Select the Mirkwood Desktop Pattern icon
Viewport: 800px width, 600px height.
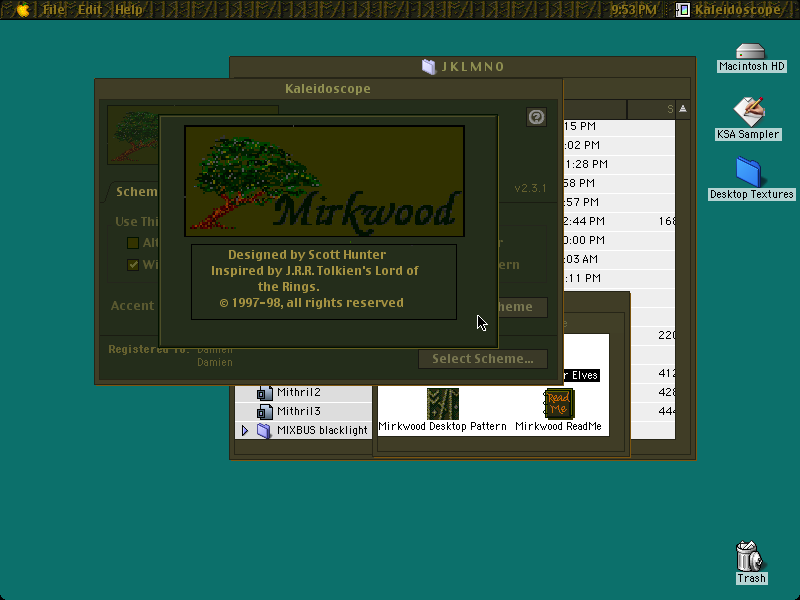click(x=442, y=404)
